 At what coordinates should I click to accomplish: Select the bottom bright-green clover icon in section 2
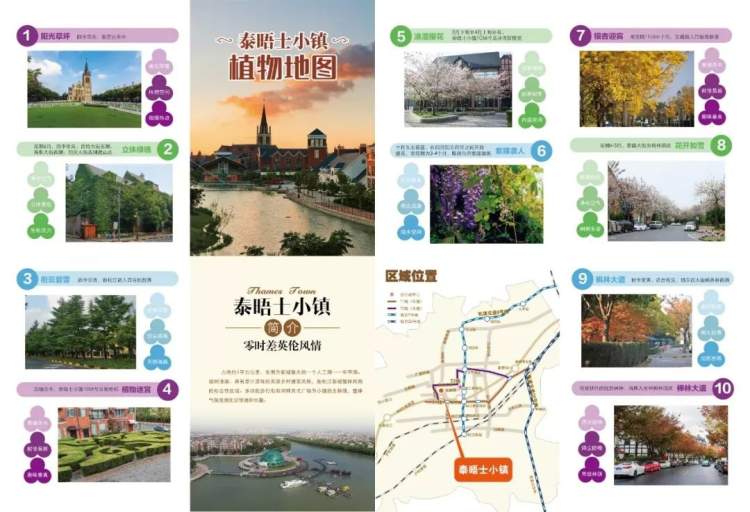click(41, 226)
